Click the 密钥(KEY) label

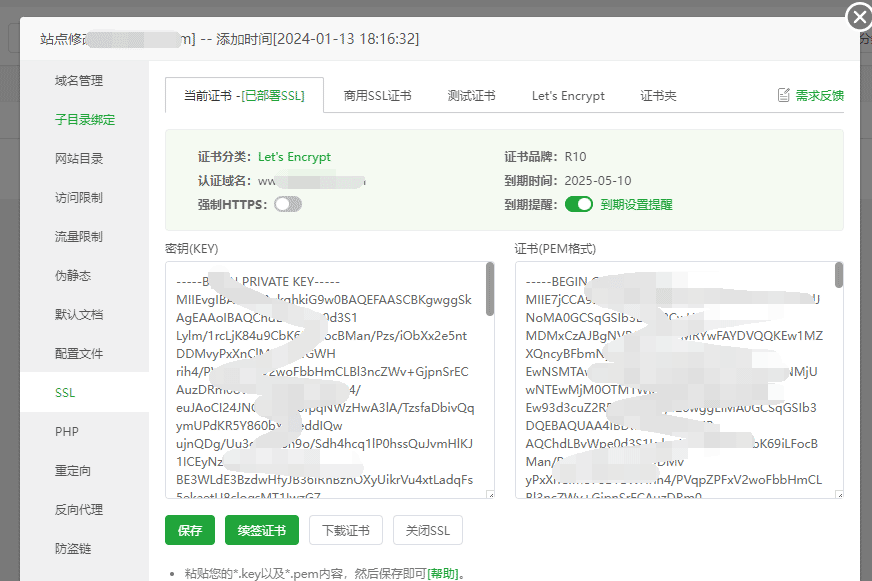(x=192, y=249)
